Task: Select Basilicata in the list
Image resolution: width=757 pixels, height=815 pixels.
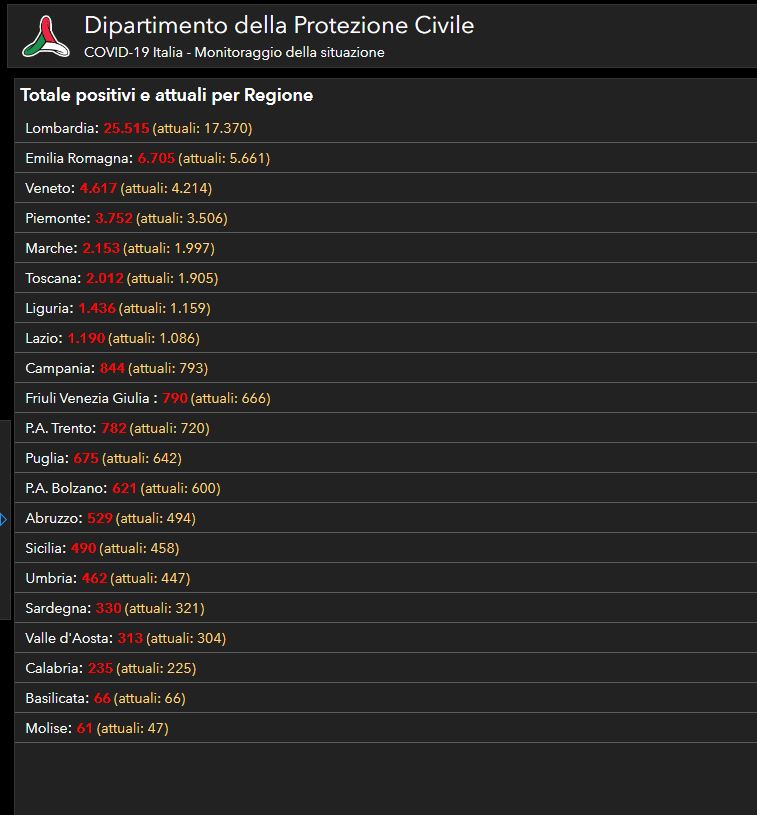Action: coord(105,698)
